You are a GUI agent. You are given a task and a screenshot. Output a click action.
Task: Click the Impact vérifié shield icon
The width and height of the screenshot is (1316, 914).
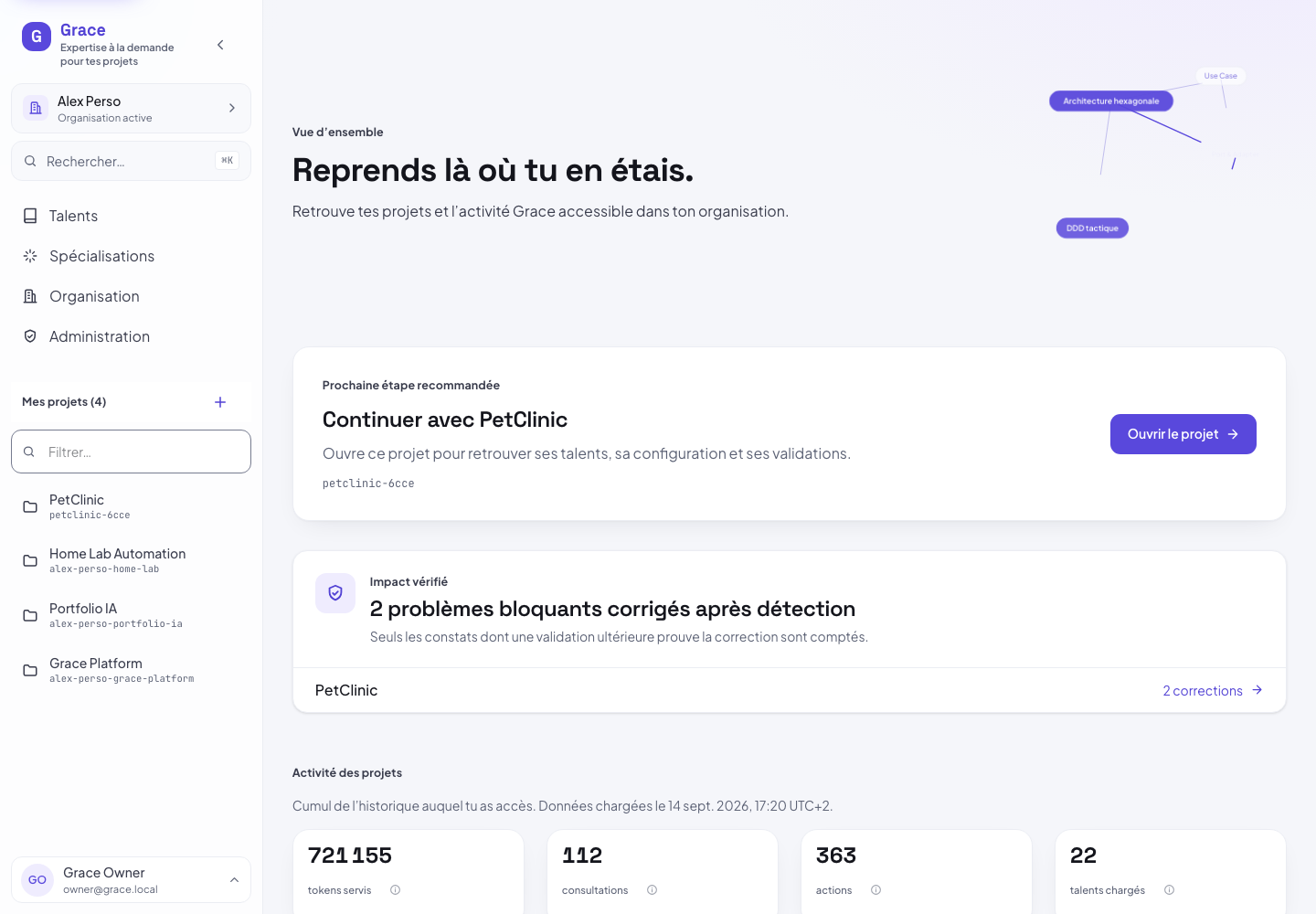(x=335, y=593)
